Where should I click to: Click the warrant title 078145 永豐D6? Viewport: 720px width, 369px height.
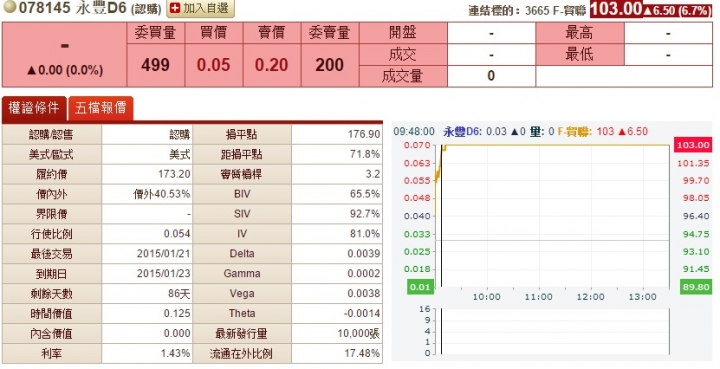[73, 8]
